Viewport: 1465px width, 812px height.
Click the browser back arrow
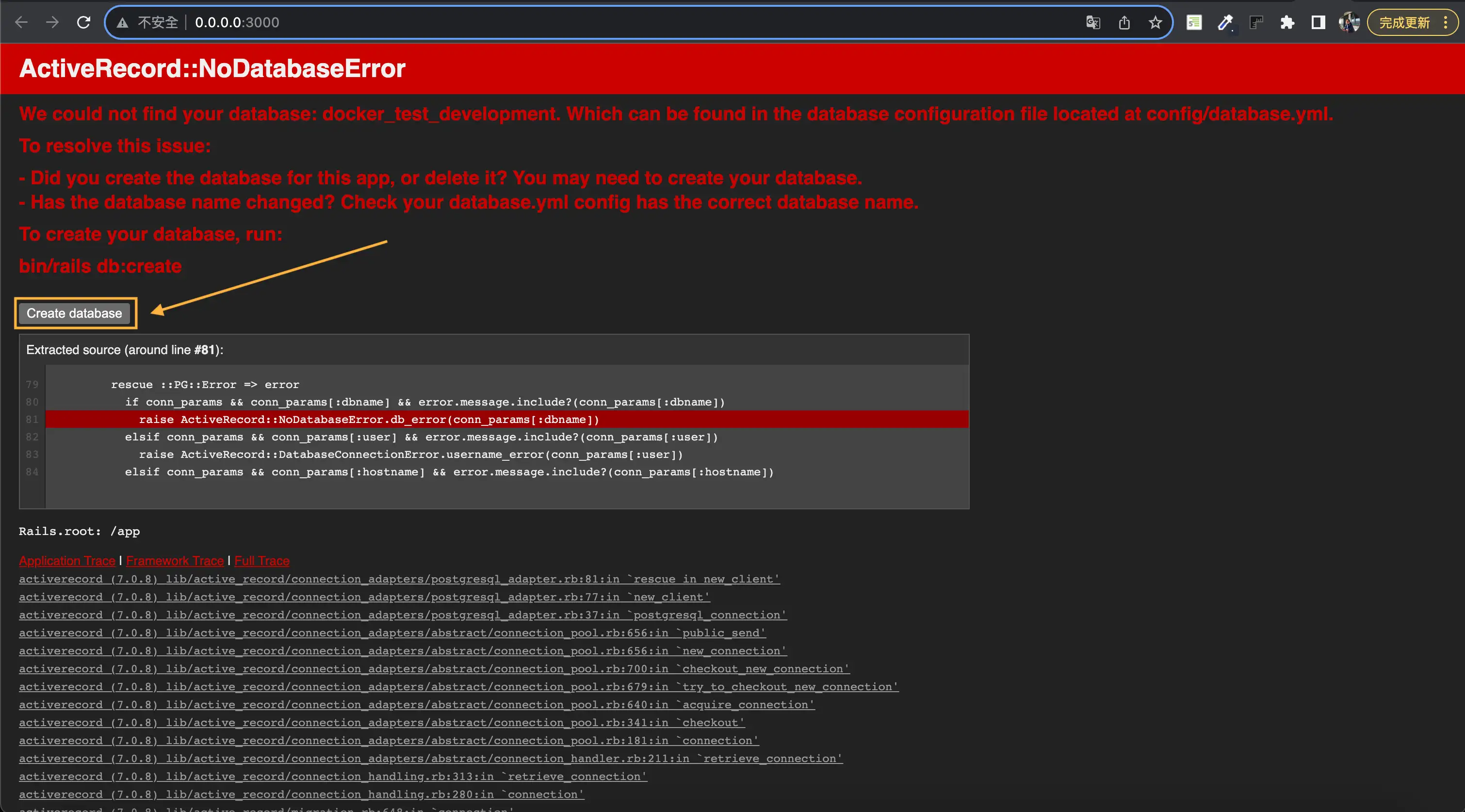[22, 22]
